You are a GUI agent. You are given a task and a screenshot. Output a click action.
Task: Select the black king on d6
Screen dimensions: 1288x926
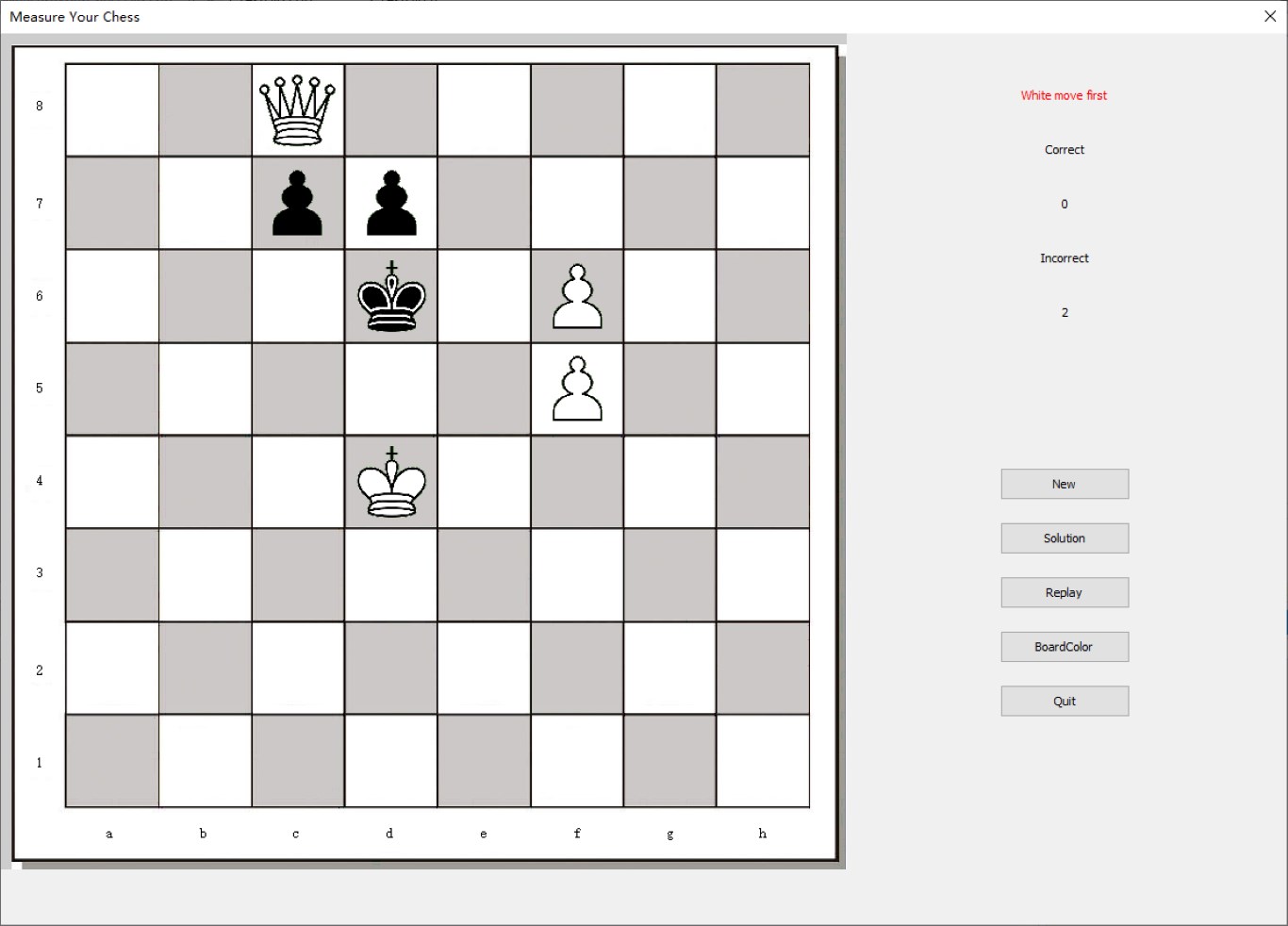point(391,296)
